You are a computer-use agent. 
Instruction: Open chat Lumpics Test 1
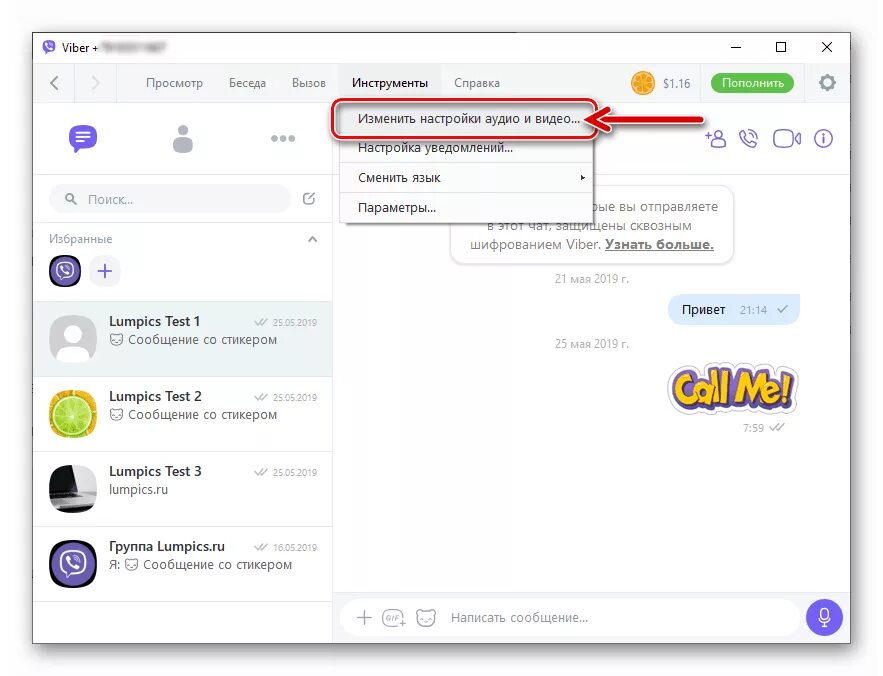pyautogui.click(x=182, y=339)
